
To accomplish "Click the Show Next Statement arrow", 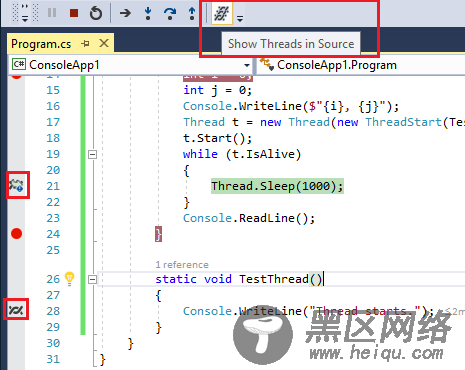I will [125, 13].
